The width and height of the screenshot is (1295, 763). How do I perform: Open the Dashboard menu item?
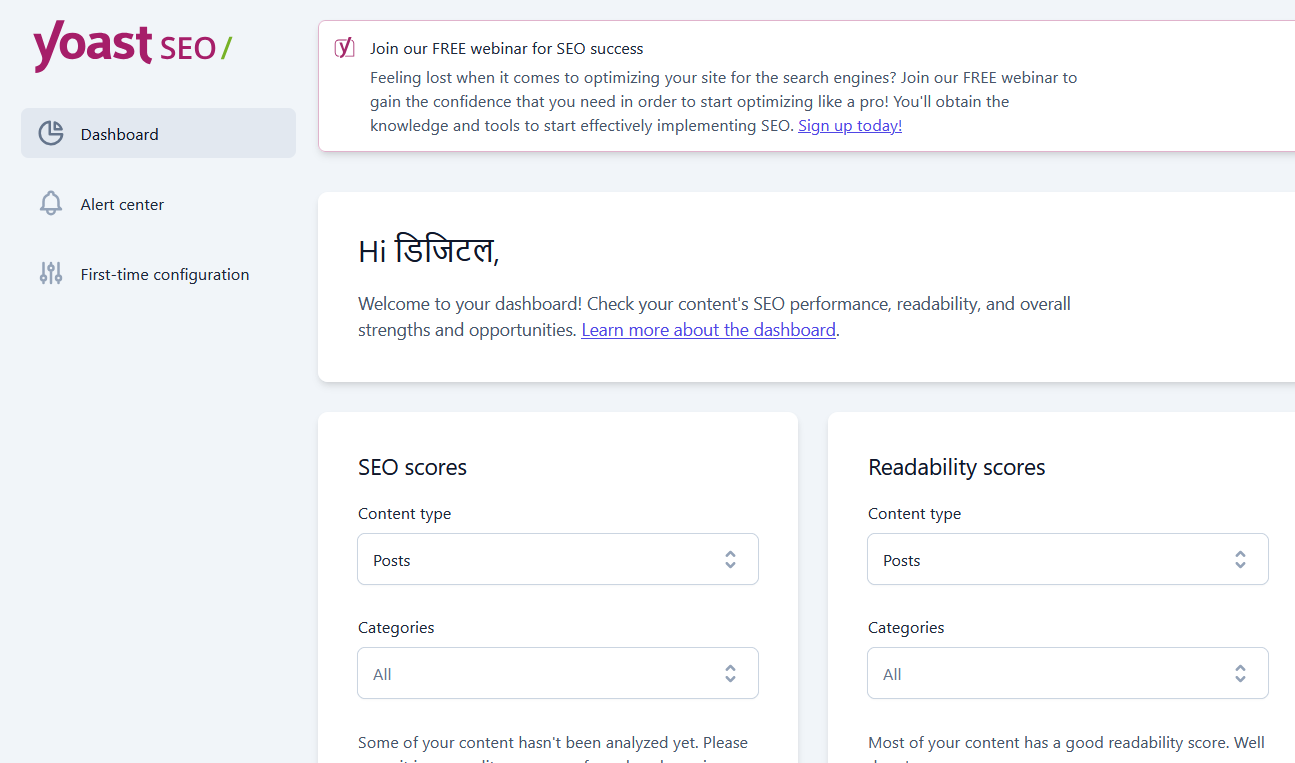click(120, 134)
